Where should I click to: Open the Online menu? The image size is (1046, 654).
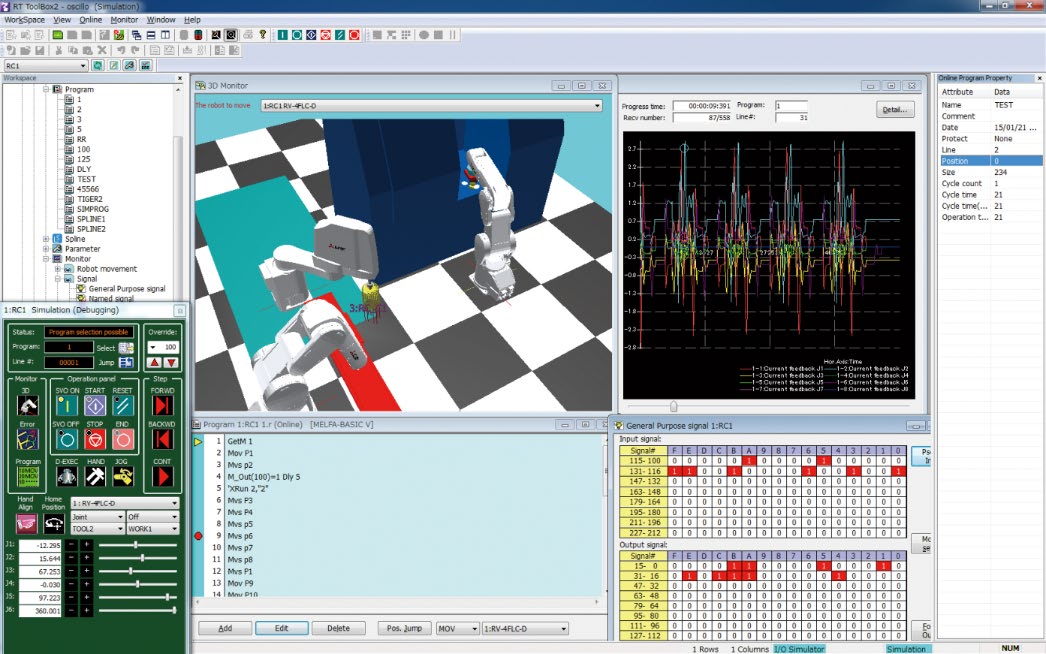pos(91,20)
